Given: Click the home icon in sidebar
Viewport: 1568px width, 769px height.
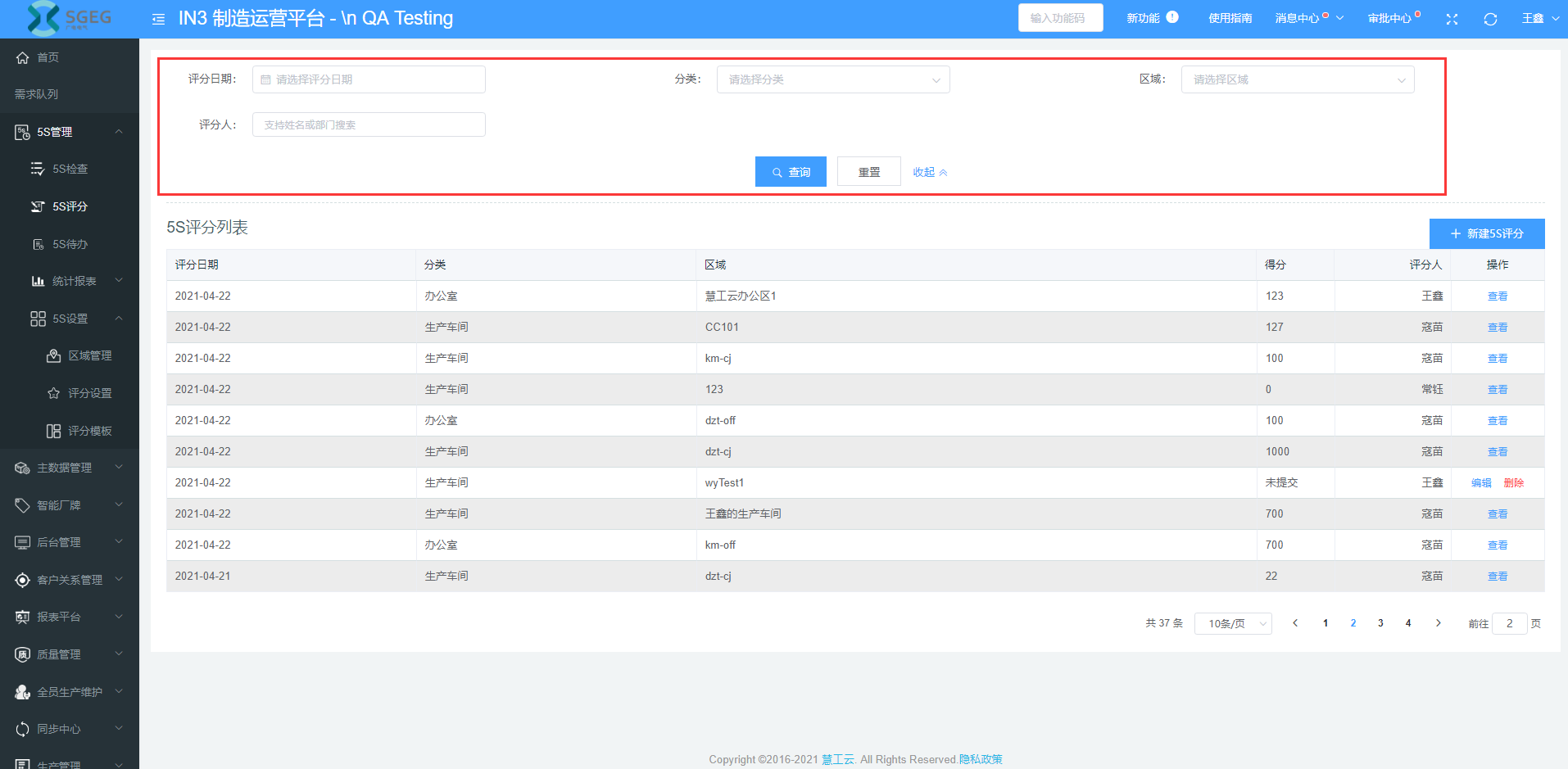Looking at the screenshot, I should [x=23, y=57].
